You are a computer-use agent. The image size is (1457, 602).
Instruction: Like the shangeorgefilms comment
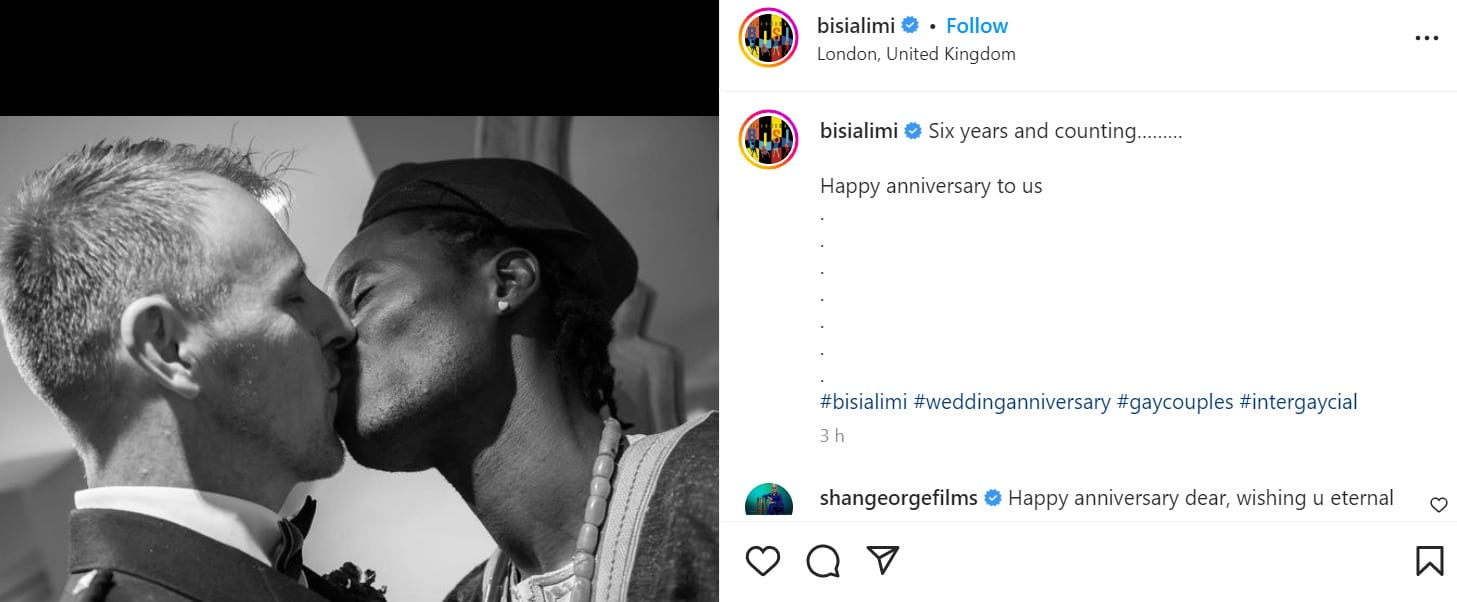tap(1438, 505)
